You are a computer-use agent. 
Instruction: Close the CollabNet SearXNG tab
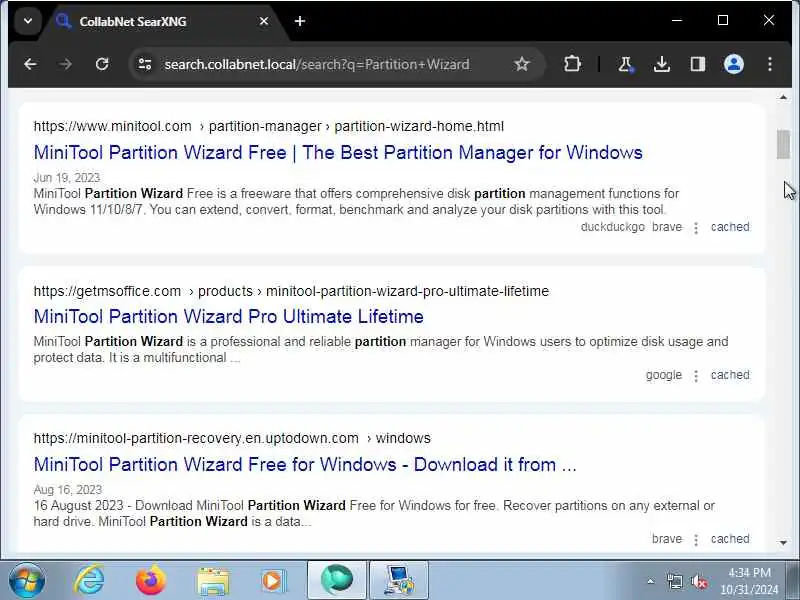point(264,21)
